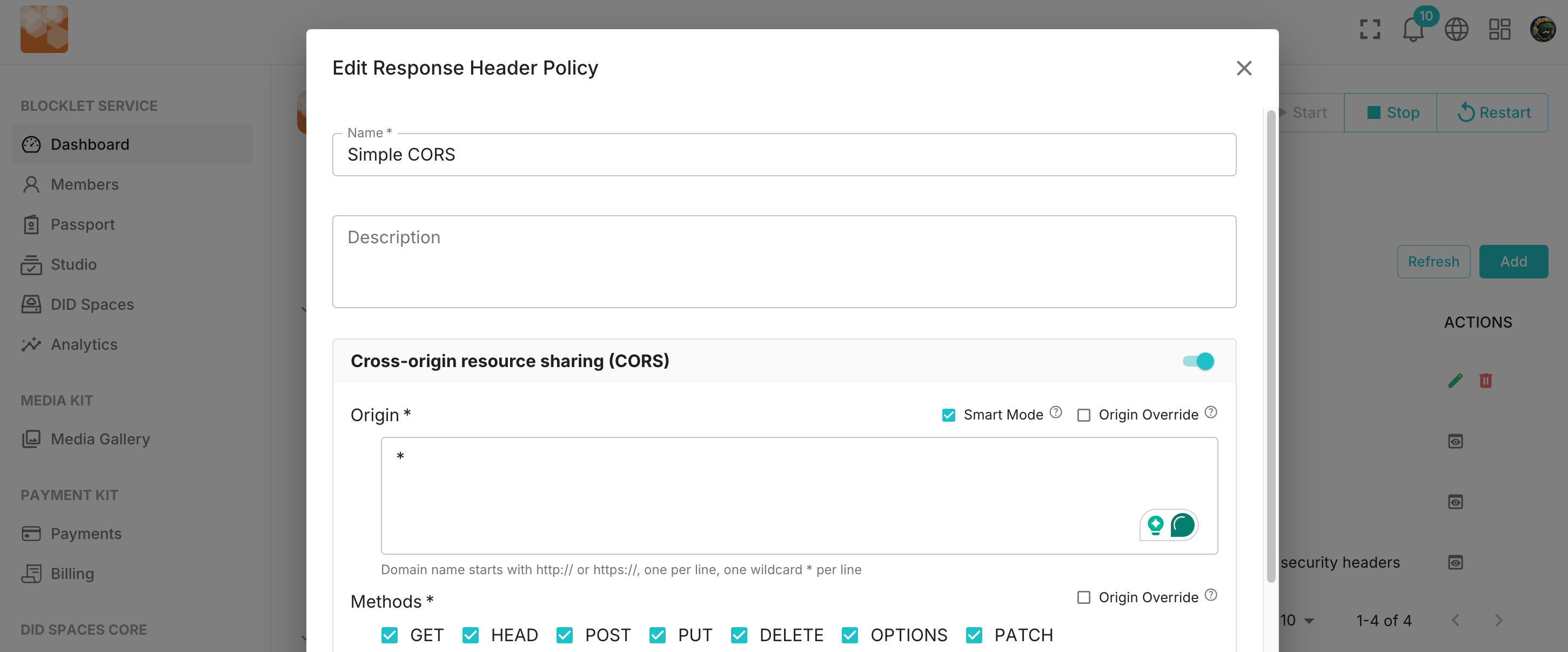Click the Restart button

1493,112
